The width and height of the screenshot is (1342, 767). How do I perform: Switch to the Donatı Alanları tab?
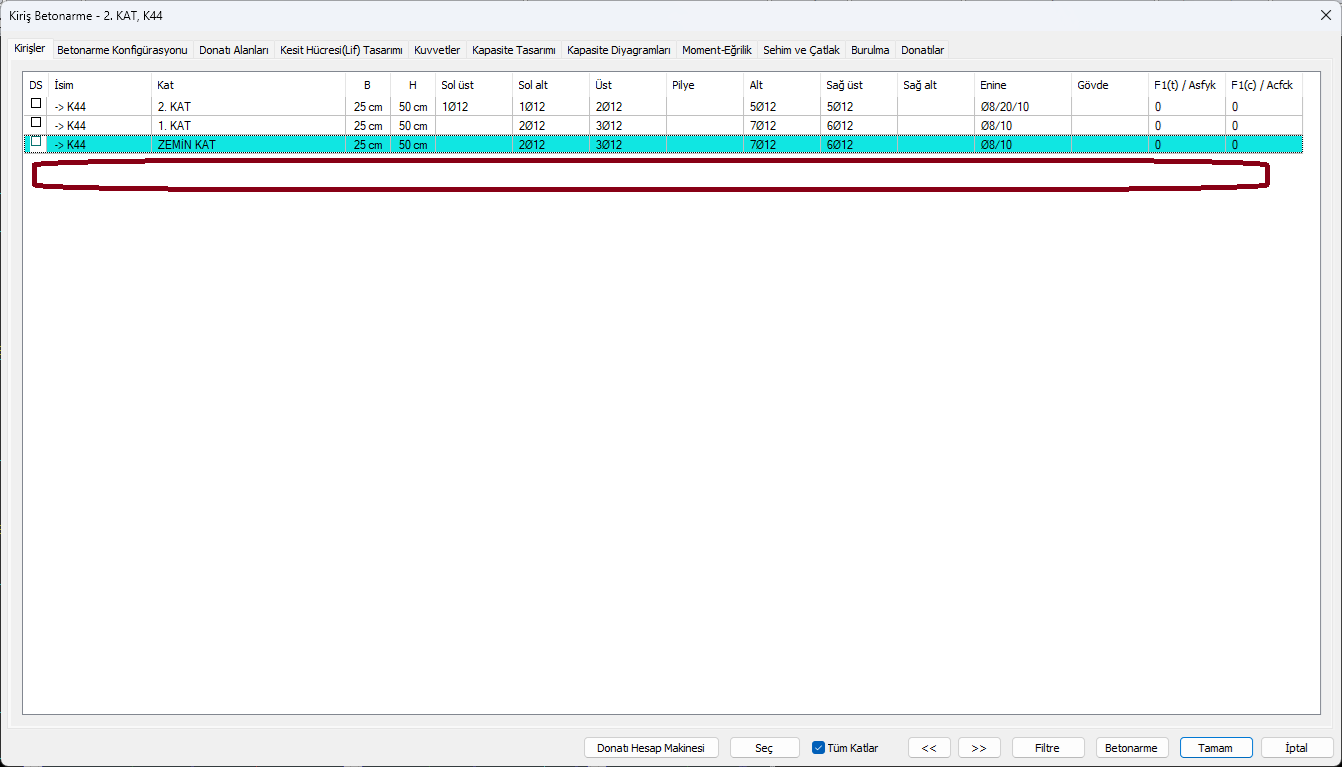tap(234, 49)
